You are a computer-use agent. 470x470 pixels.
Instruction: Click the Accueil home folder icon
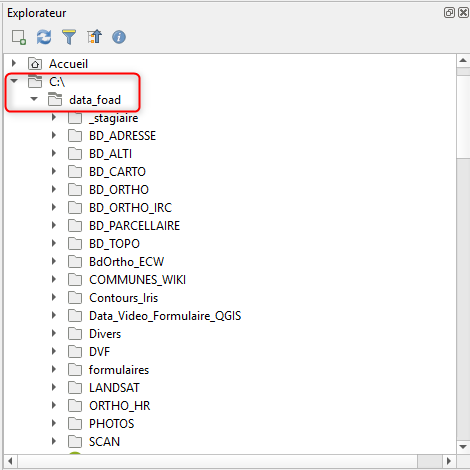35,63
